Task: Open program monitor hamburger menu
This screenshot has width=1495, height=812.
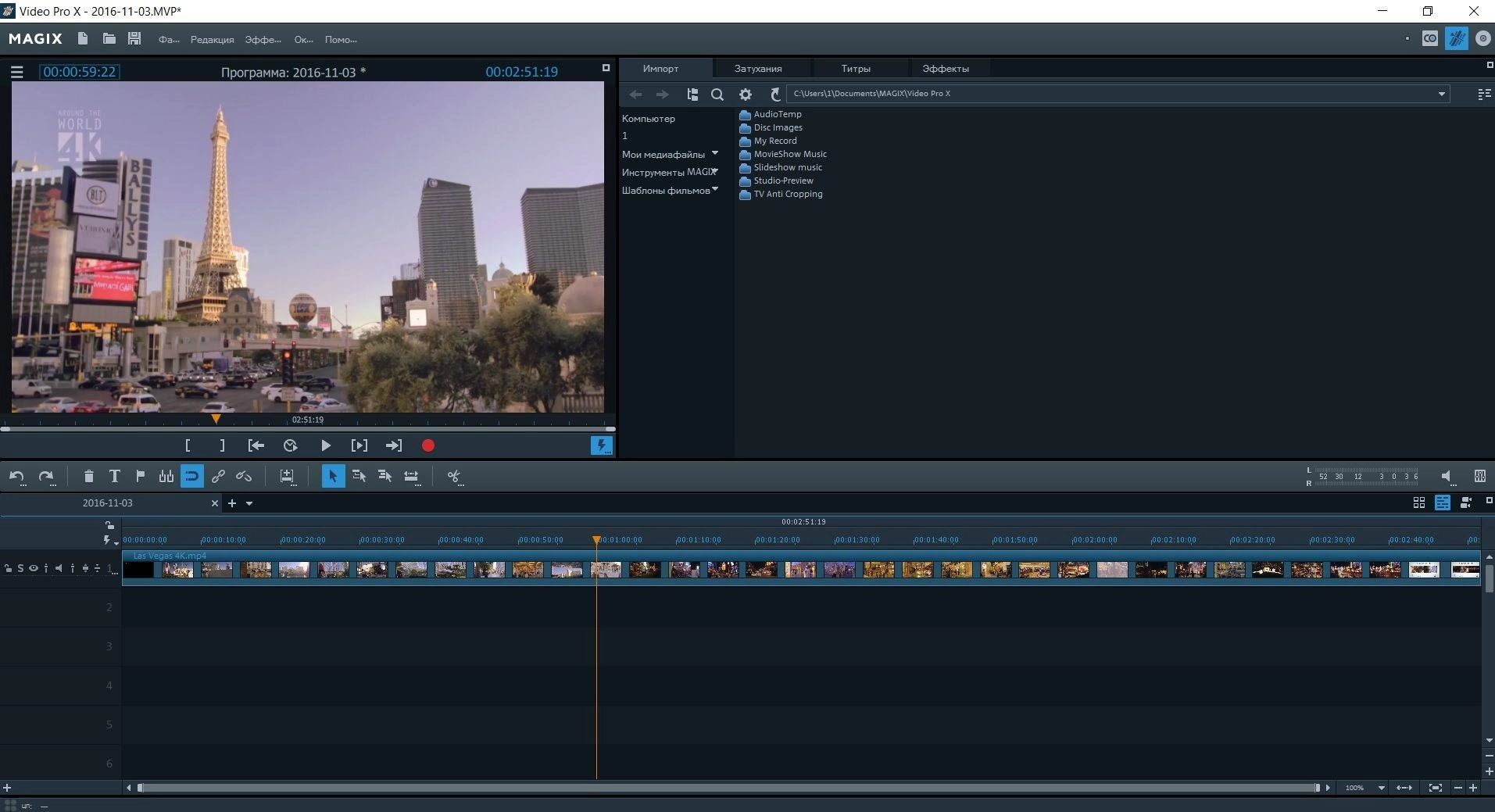Action: click(17, 72)
